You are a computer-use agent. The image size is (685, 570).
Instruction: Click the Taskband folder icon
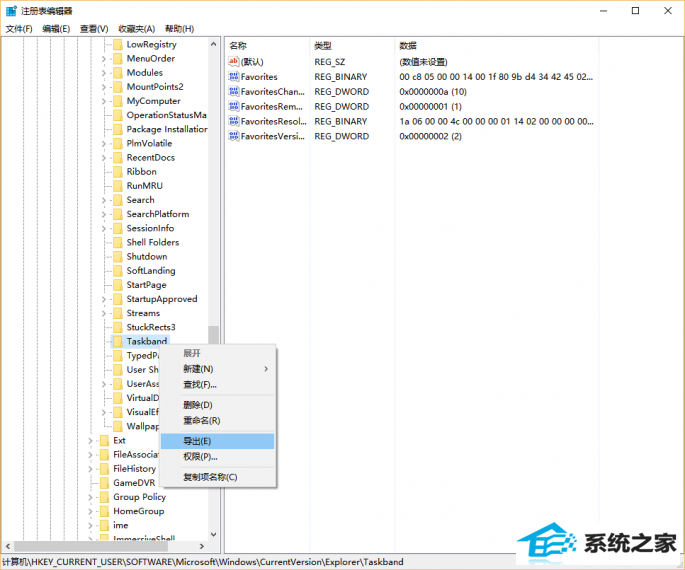118,341
